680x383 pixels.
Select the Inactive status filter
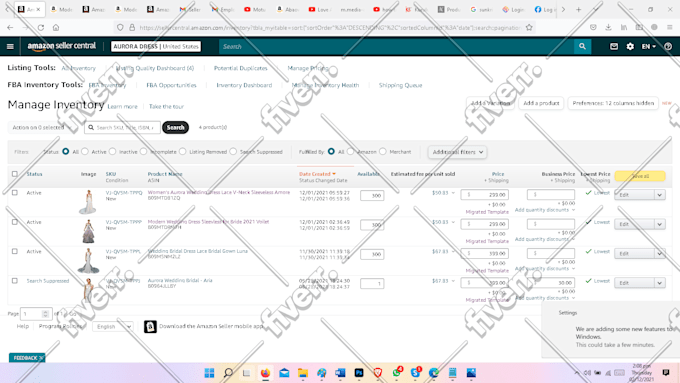pos(113,151)
